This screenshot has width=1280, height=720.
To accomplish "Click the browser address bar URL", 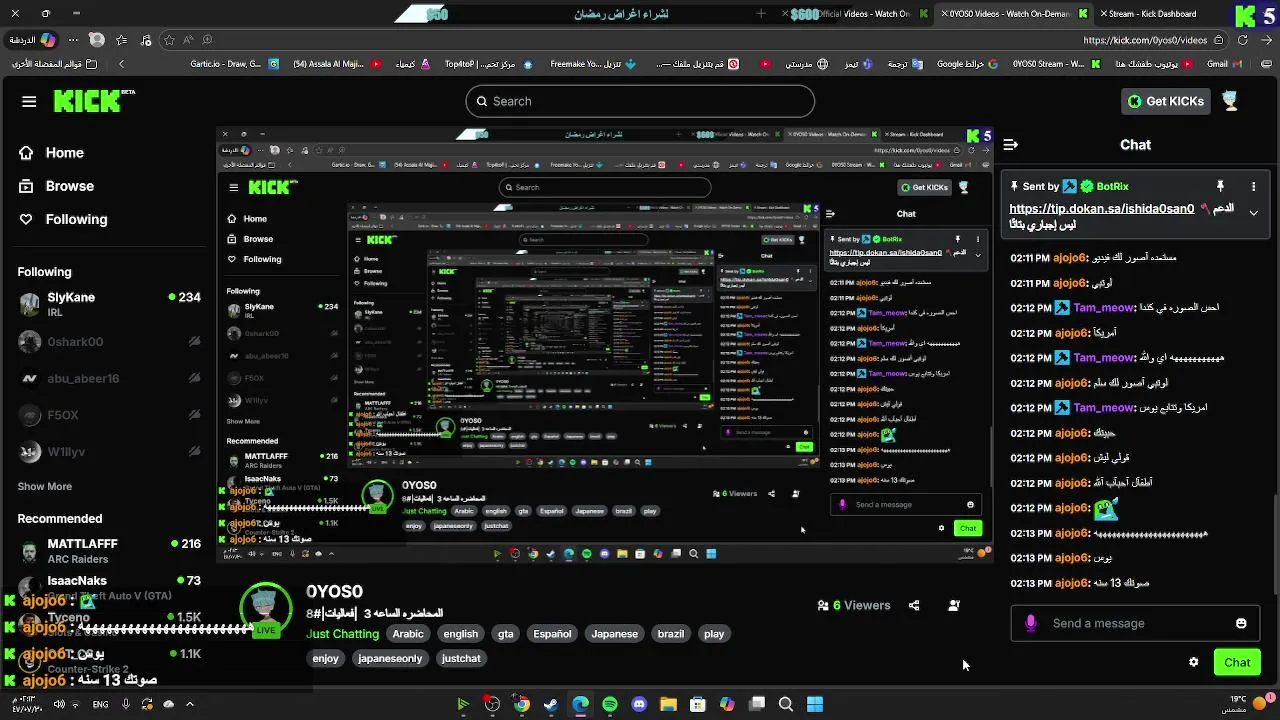I will point(1145,40).
